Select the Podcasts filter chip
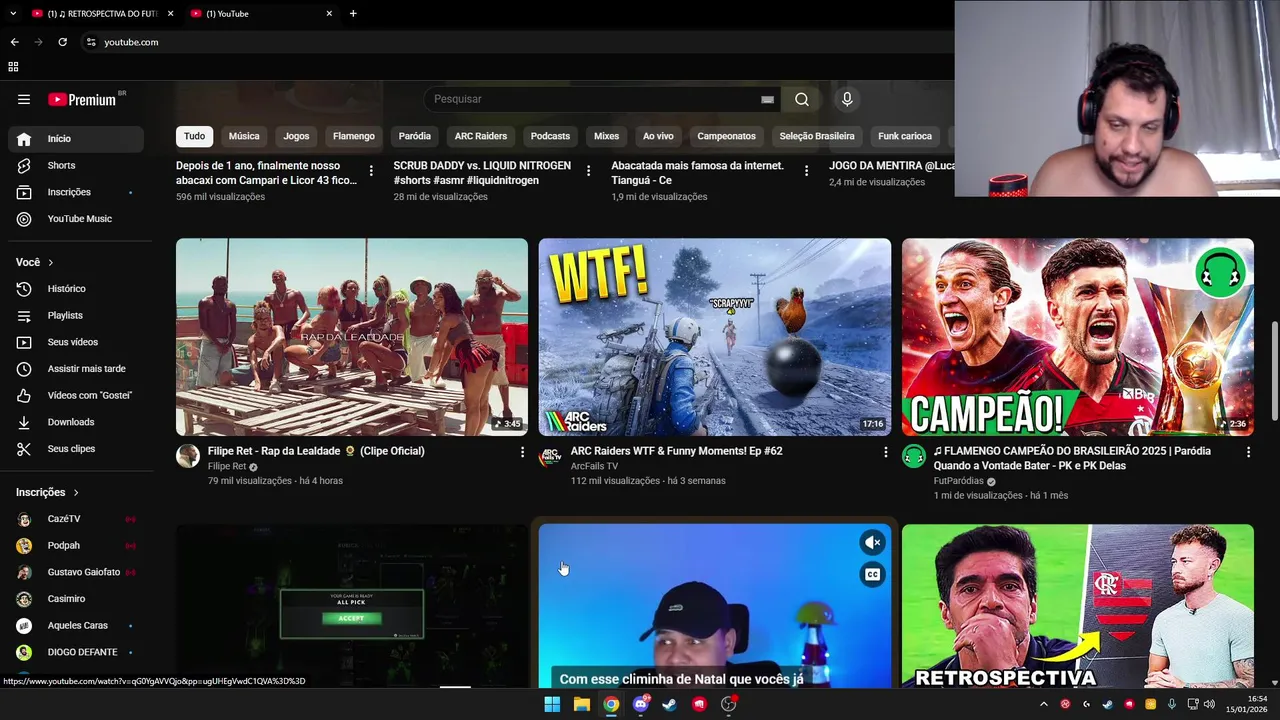1280x720 pixels. coord(550,136)
